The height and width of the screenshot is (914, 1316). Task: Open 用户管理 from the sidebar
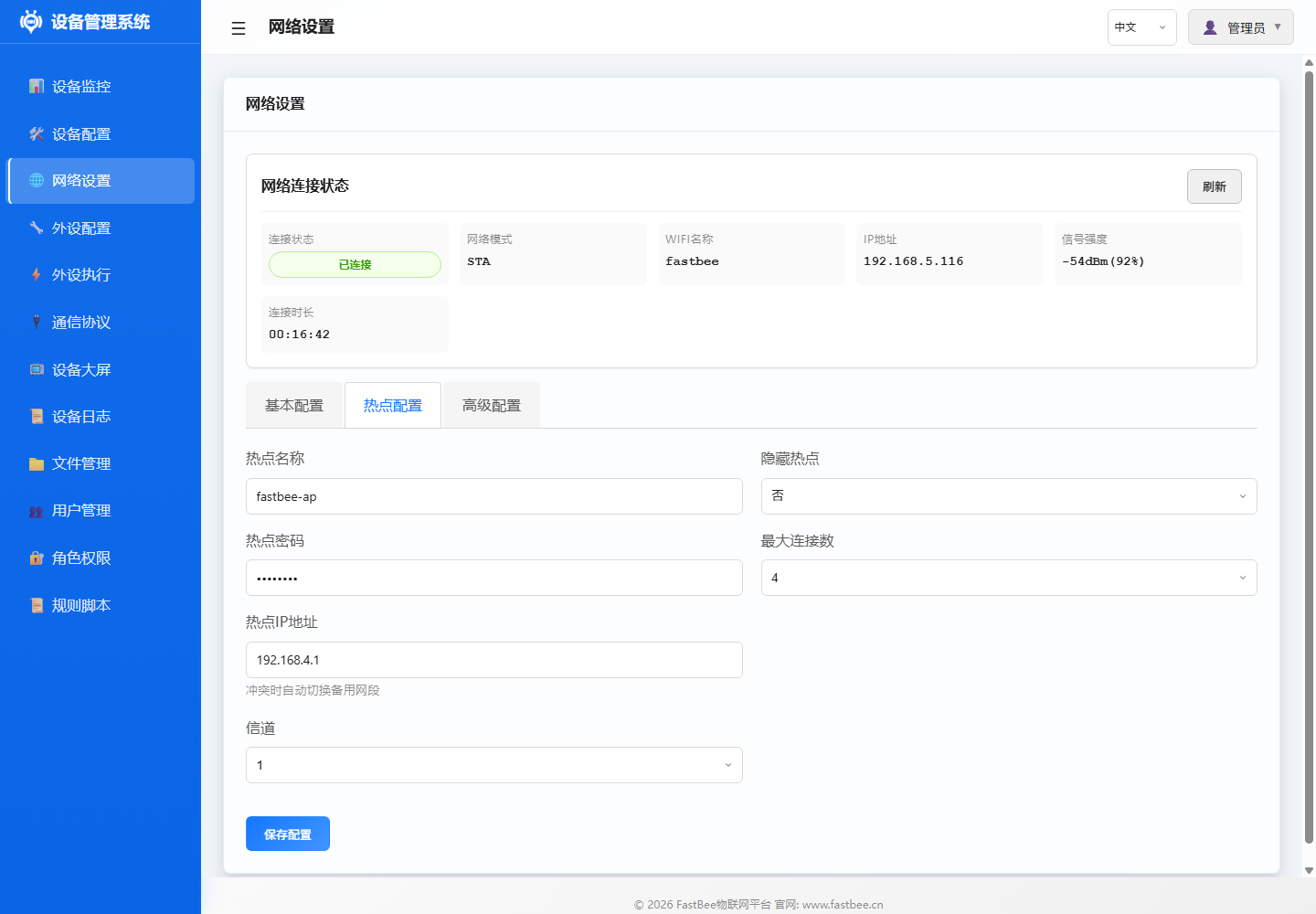pyautogui.click(x=101, y=510)
